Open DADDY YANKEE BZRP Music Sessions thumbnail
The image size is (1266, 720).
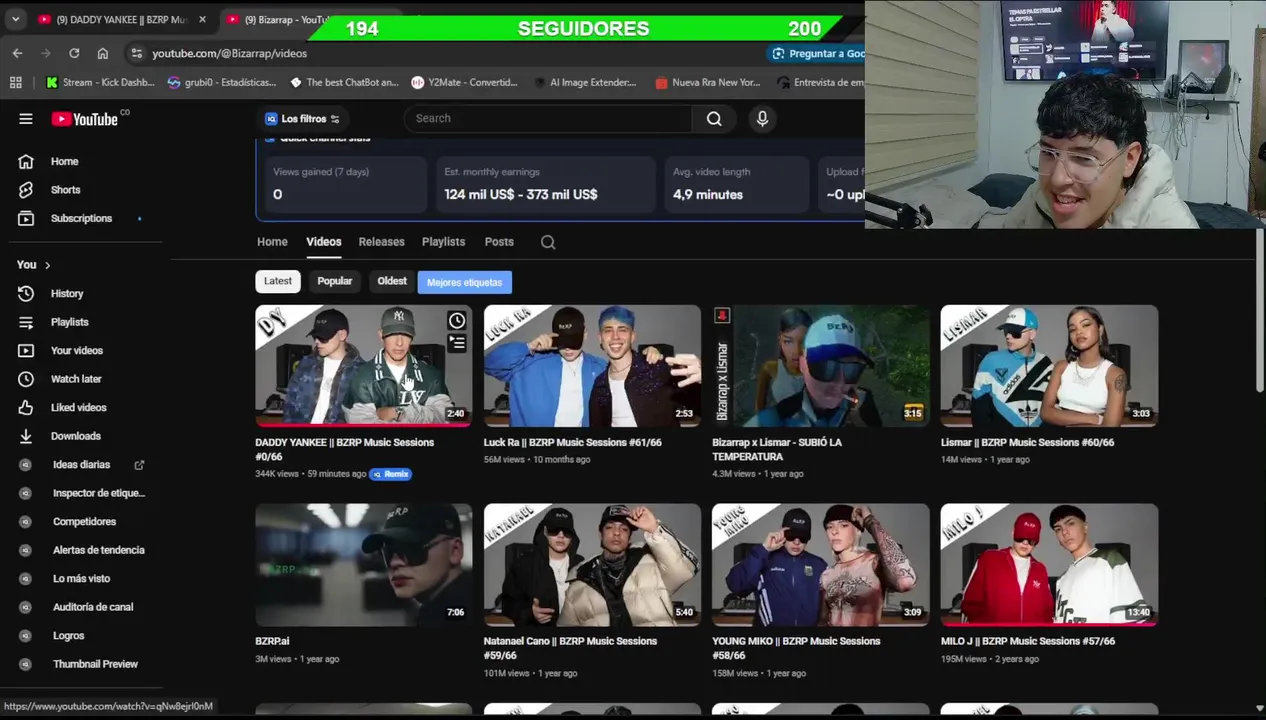click(363, 366)
